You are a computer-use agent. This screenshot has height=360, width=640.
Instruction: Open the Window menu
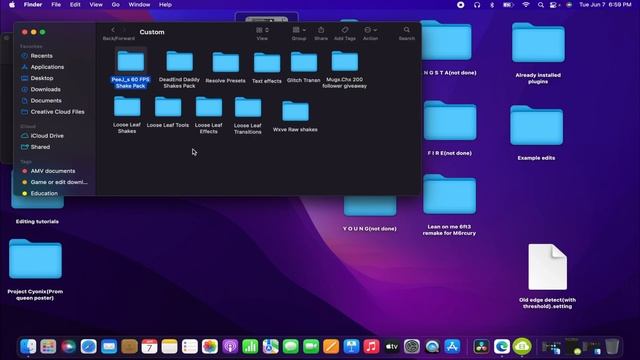click(139, 5)
